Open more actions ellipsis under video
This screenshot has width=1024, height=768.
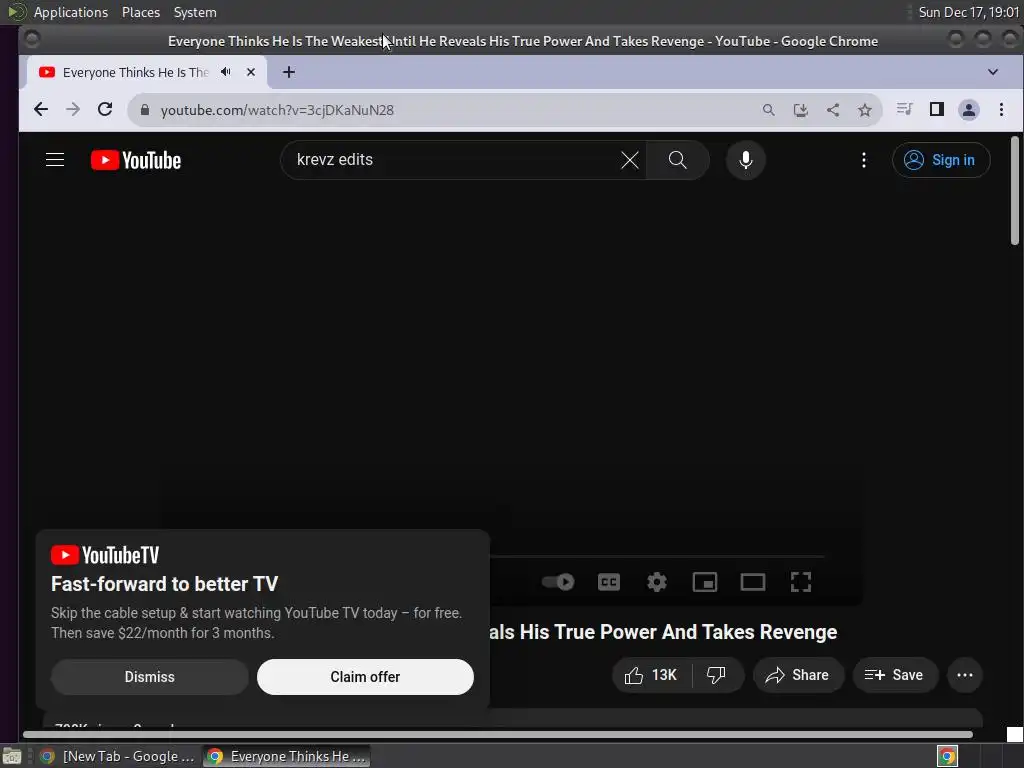(x=965, y=675)
